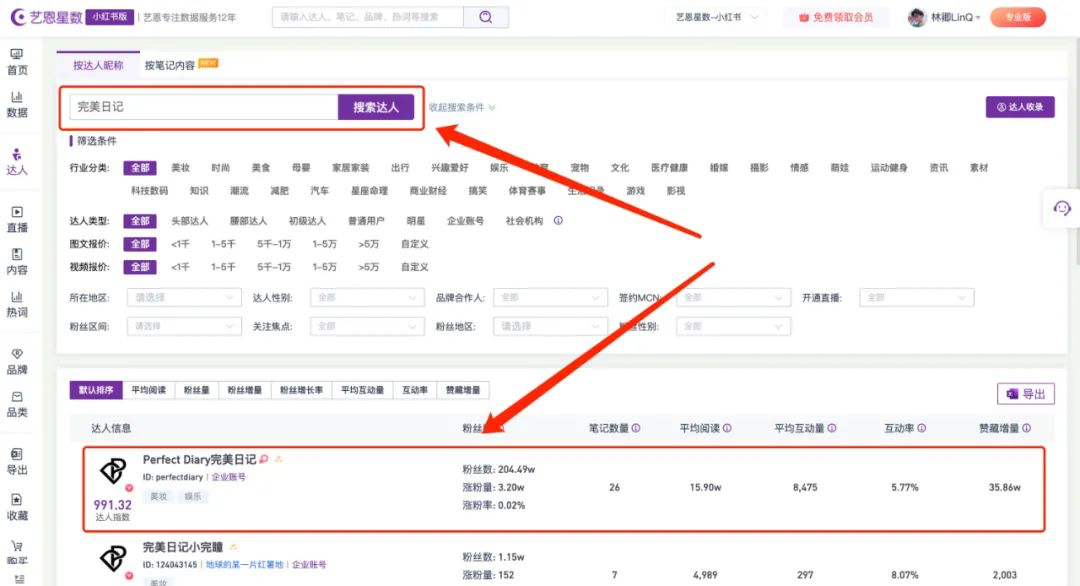Select 头部达人 under influencer type
Viewport: 1080px width, 586px height.
pyautogui.click(x=189, y=221)
